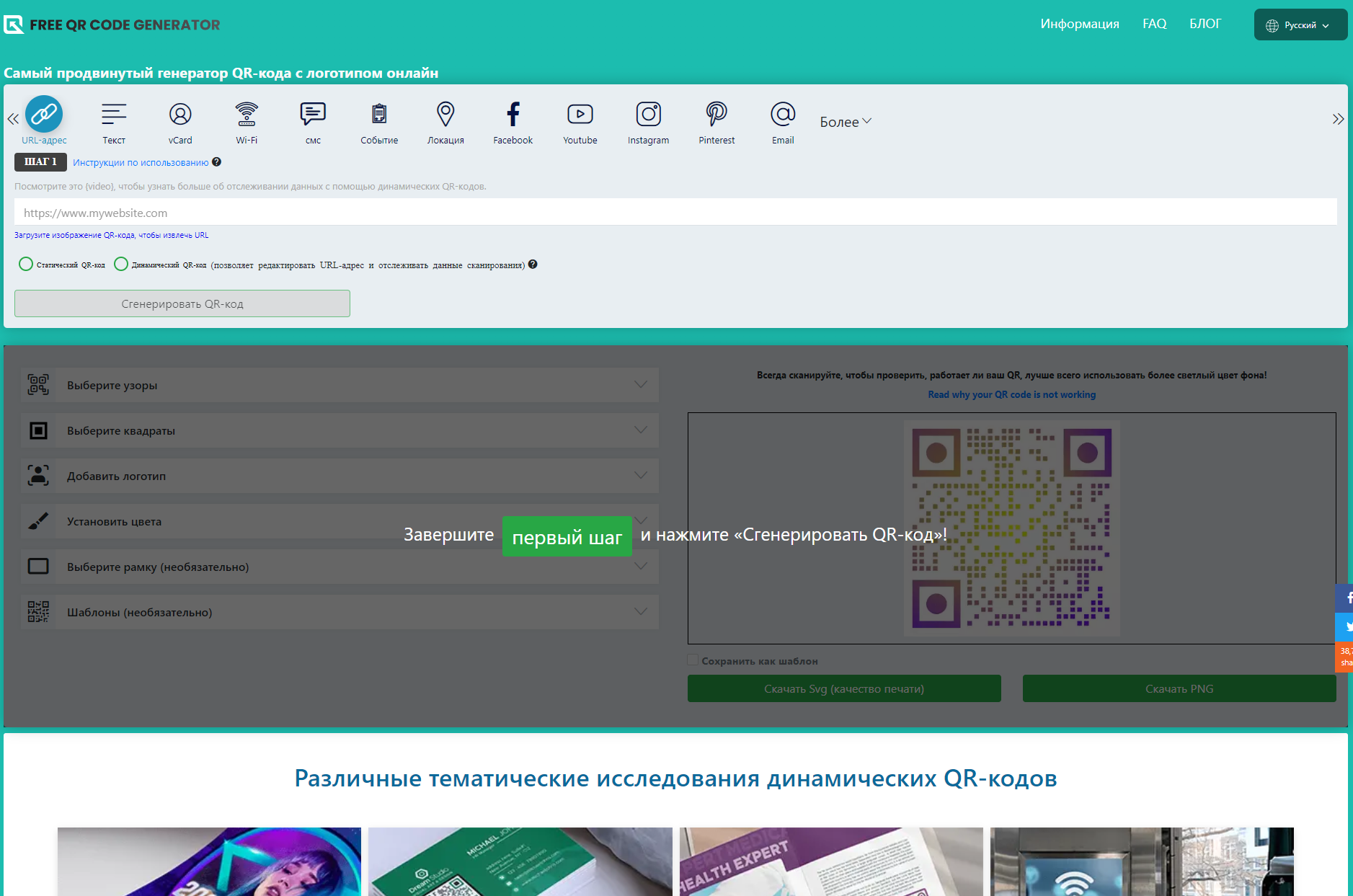Select the URL-адрес link icon
Viewport: 1353px width, 896px height.
tap(44, 114)
